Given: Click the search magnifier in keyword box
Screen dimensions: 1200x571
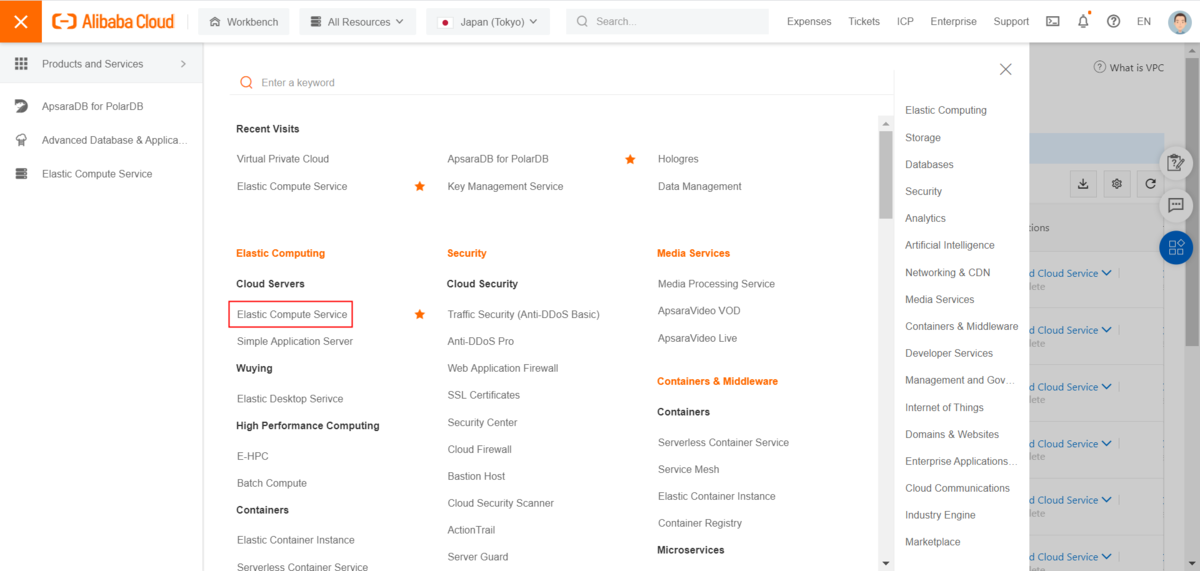Looking at the screenshot, I should (x=246, y=83).
